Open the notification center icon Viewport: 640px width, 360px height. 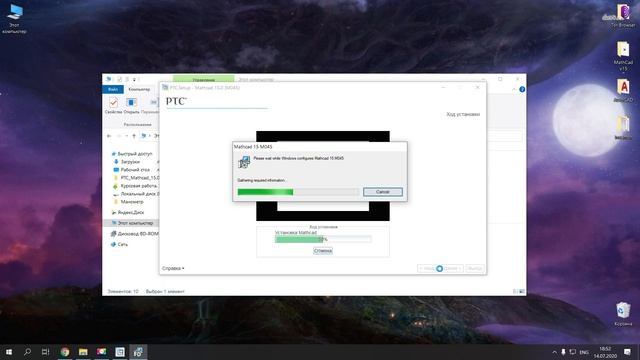(x=627, y=352)
